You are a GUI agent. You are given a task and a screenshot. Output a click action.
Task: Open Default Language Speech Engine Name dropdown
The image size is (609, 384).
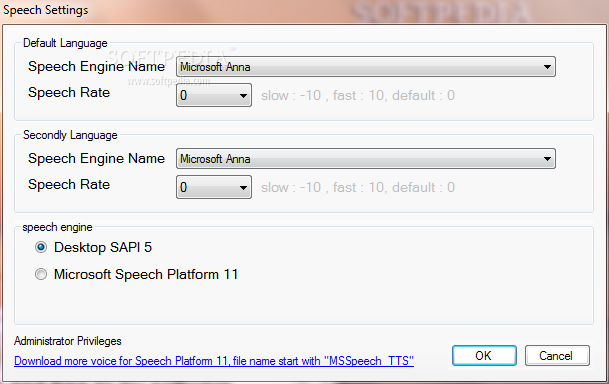[365, 67]
